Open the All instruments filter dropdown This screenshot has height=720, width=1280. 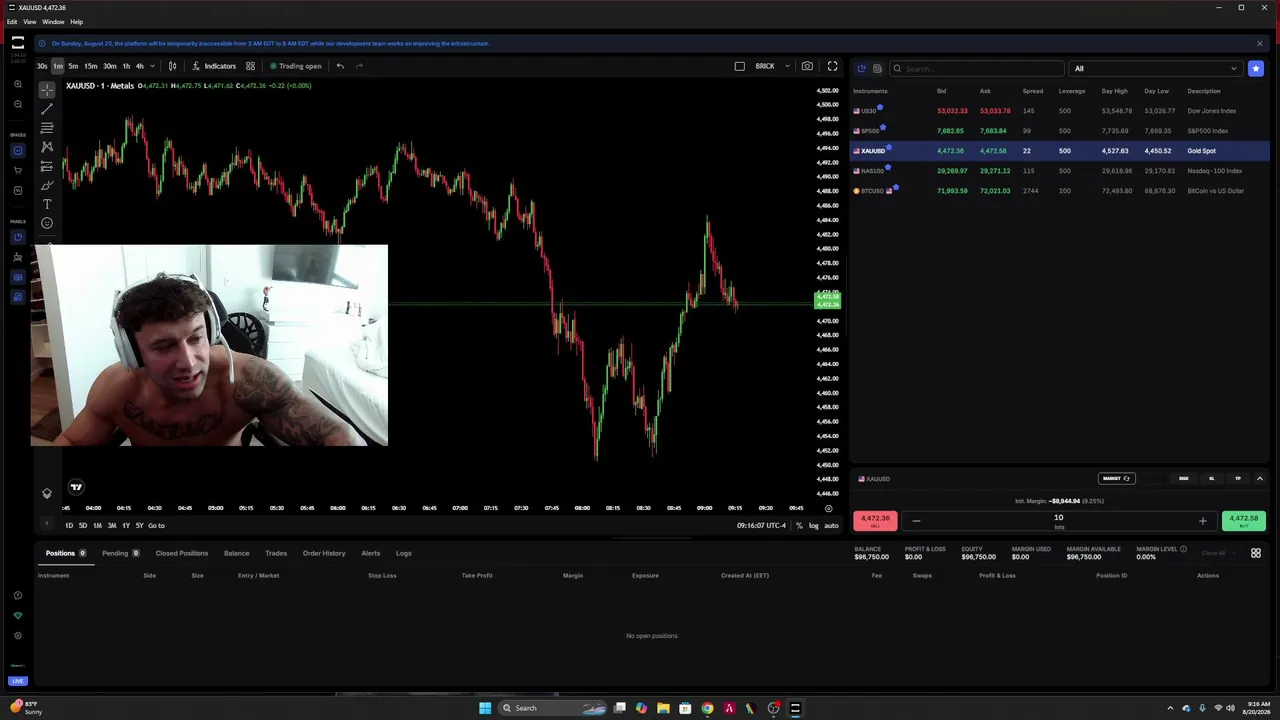1155,68
